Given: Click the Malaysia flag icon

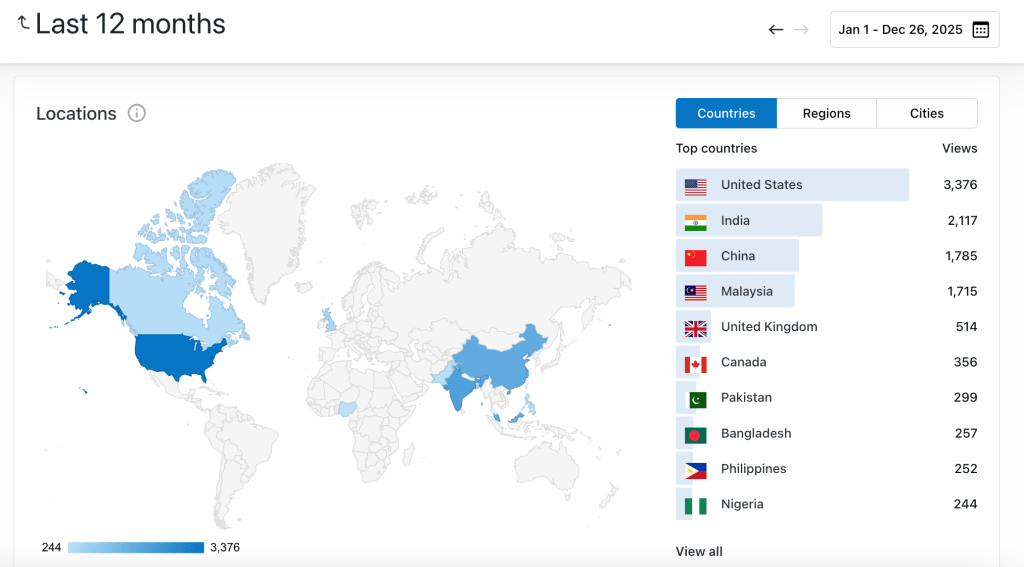Looking at the screenshot, I should (696, 292).
